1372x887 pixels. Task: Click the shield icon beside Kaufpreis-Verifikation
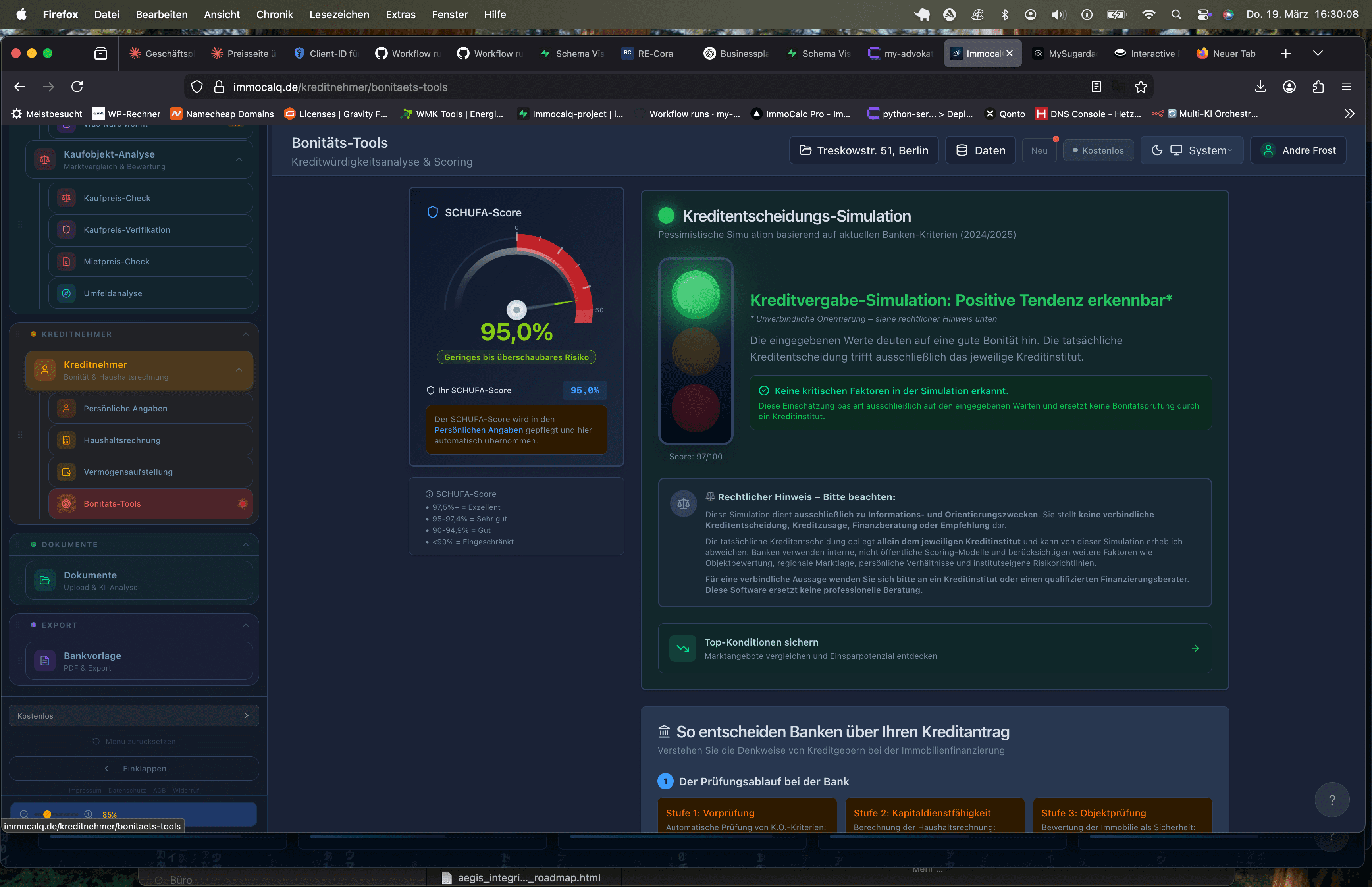66,230
